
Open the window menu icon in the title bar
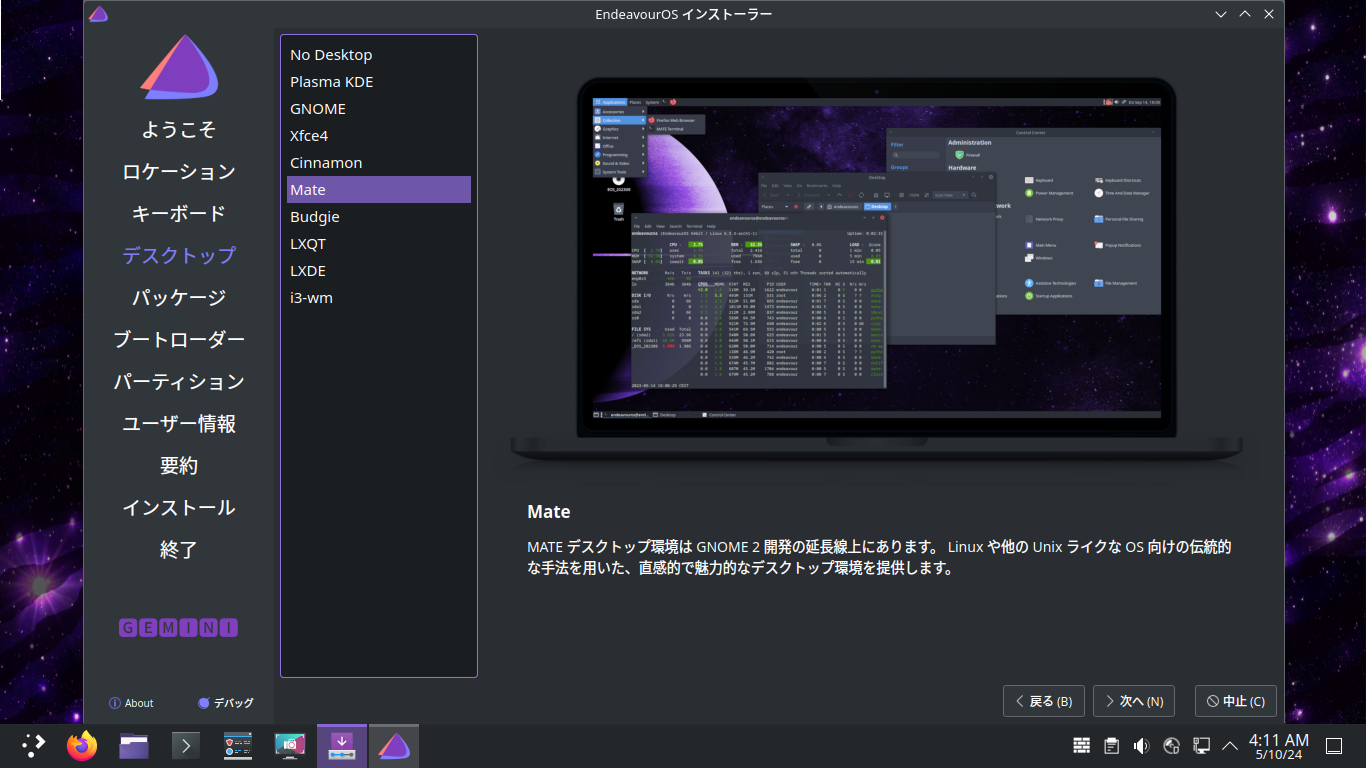(x=98, y=14)
